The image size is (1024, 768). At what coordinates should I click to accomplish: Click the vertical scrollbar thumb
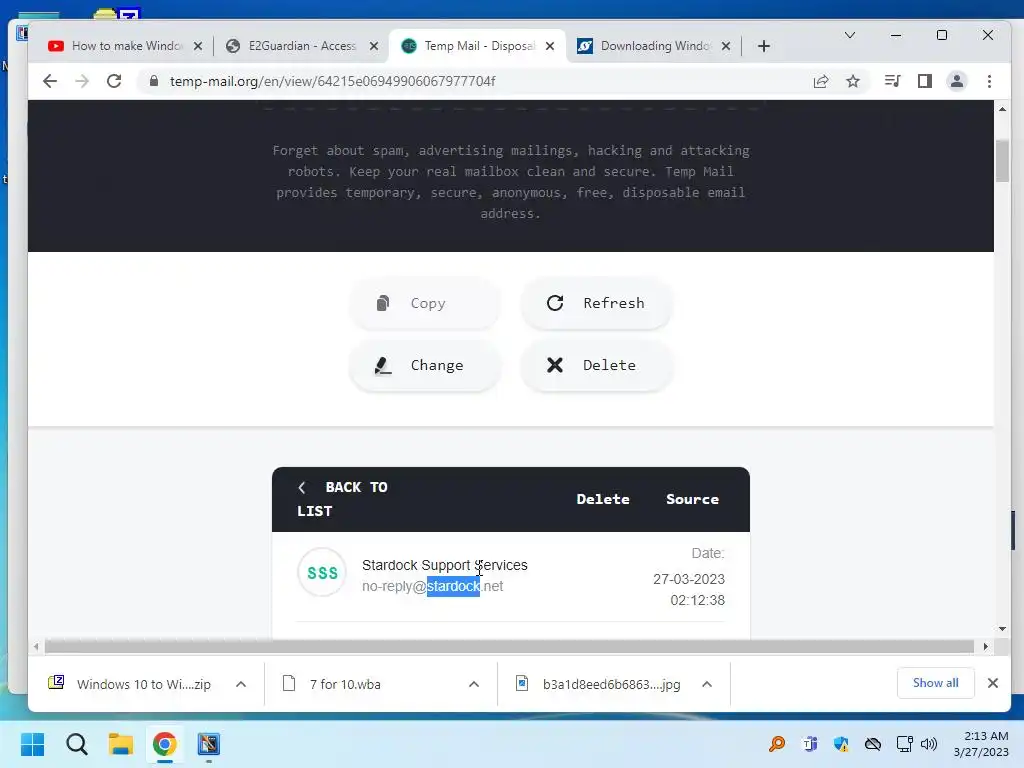[x=1002, y=160]
